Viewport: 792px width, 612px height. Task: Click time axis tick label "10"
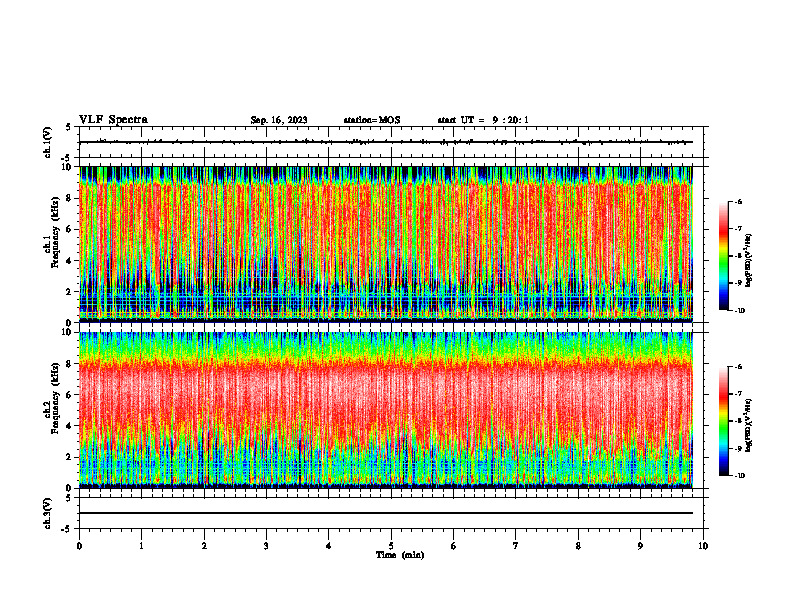pyautogui.click(x=703, y=546)
